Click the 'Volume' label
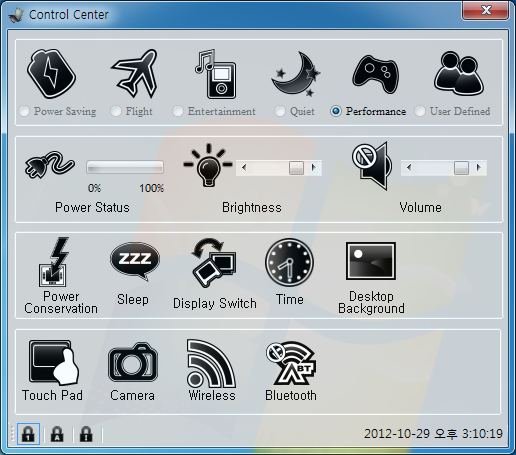516x455 pixels. coord(421,208)
